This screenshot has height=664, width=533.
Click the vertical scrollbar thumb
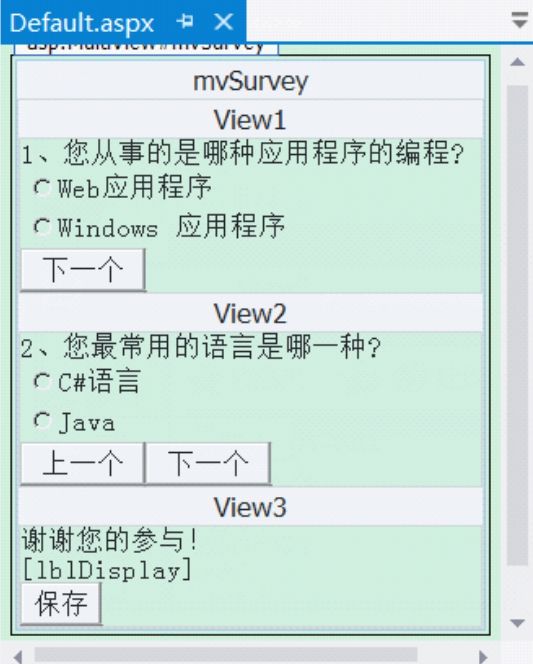(517, 325)
